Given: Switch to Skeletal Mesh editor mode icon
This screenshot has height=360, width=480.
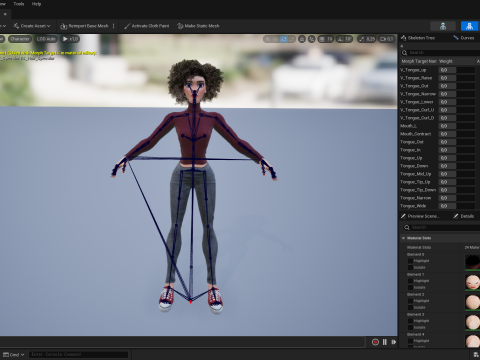Looking at the screenshot, I should tap(469, 26).
